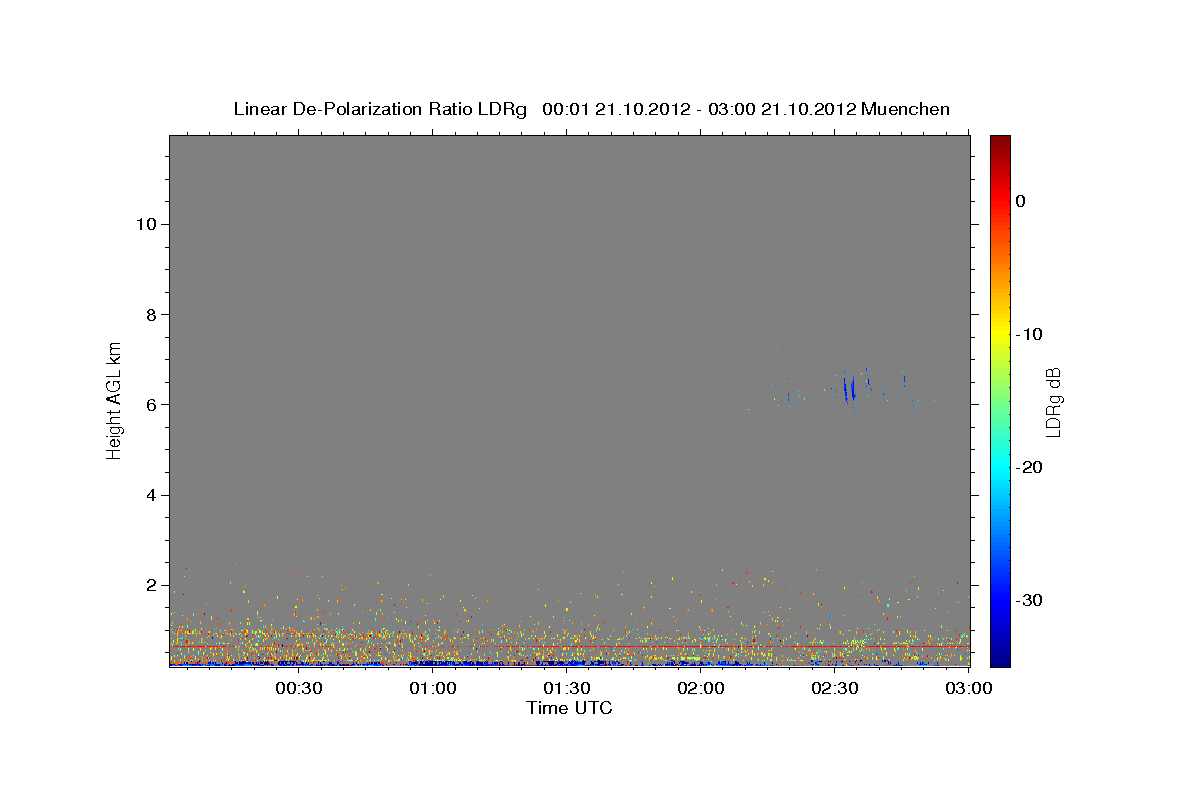This screenshot has height=800, width=1200.
Task: Click the 03:00 time tick label
Action: pyautogui.click(x=968, y=688)
